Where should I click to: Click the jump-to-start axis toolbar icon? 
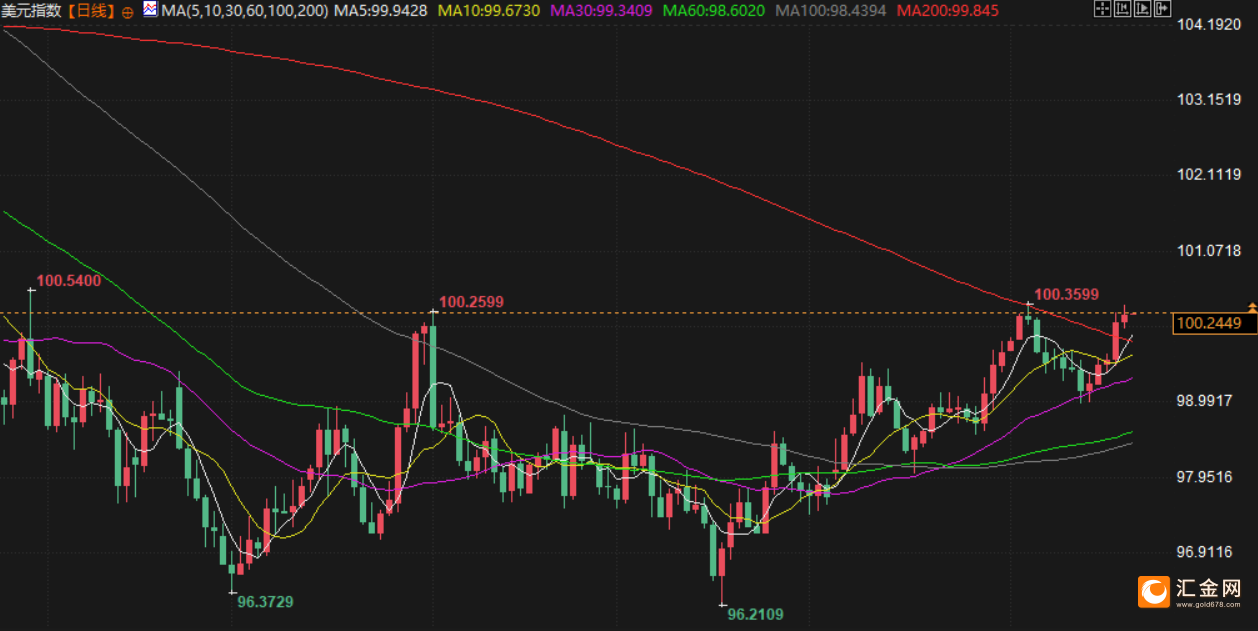point(1122,8)
